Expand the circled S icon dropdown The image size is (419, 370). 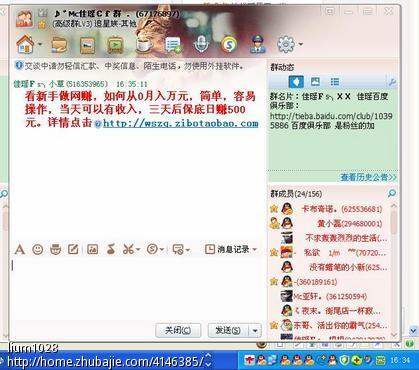(162, 249)
